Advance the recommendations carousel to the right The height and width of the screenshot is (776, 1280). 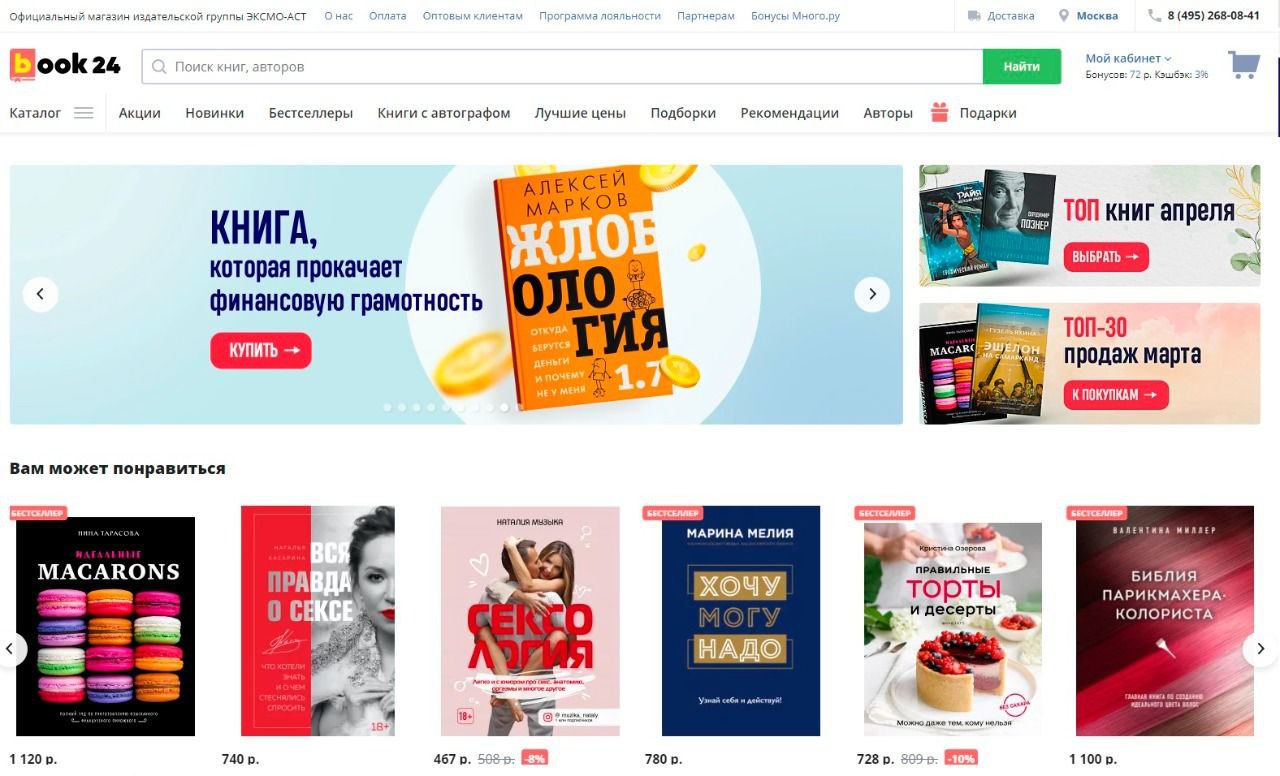1260,649
